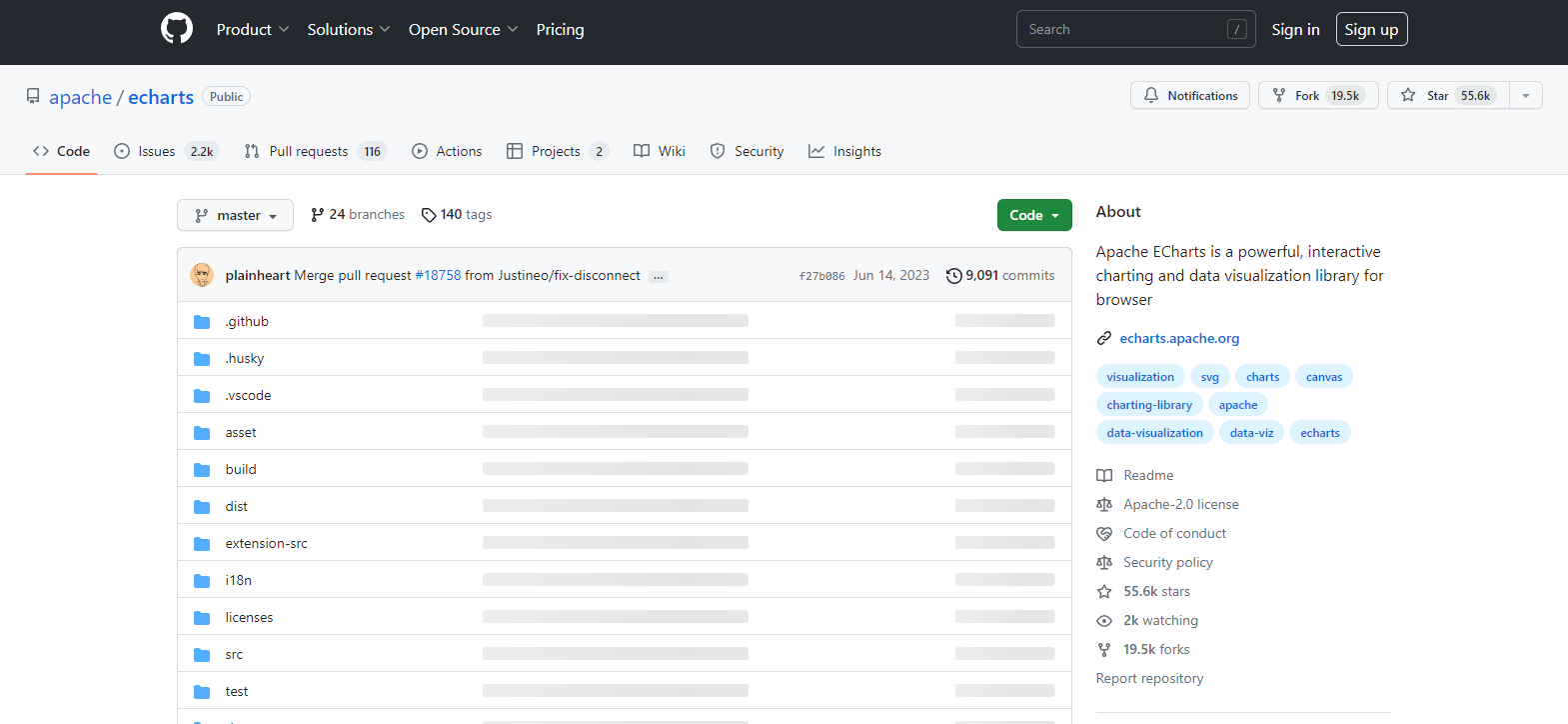Viewport: 1568px width, 724px height.
Task: Open the apache organization link
Action: [x=81, y=97]
